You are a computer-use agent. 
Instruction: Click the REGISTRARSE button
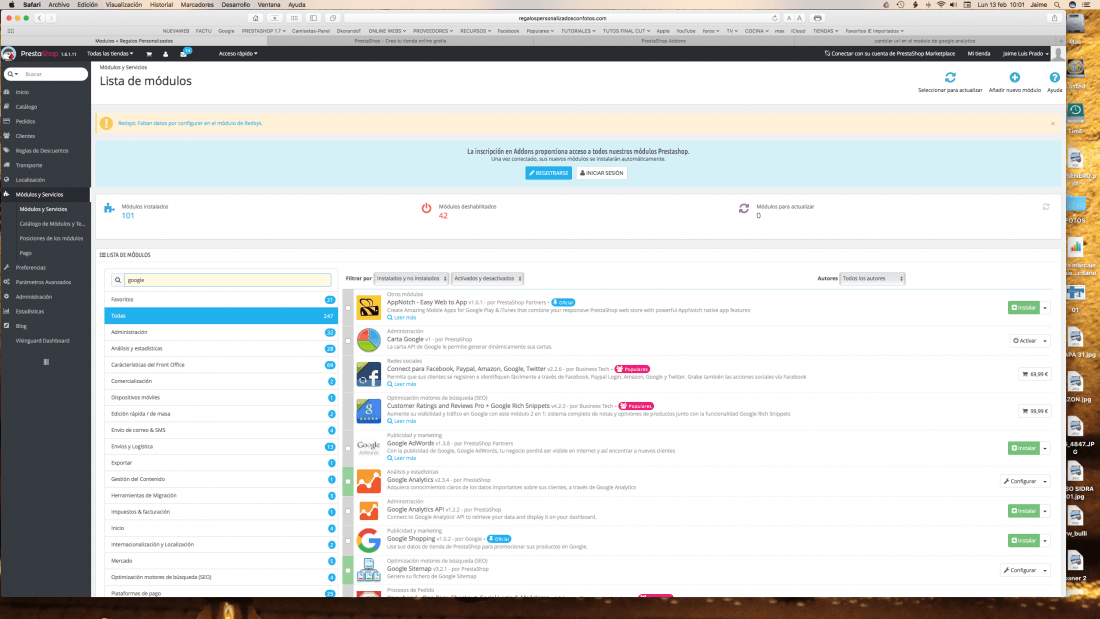pyautogui.click(x=549, y=173)
